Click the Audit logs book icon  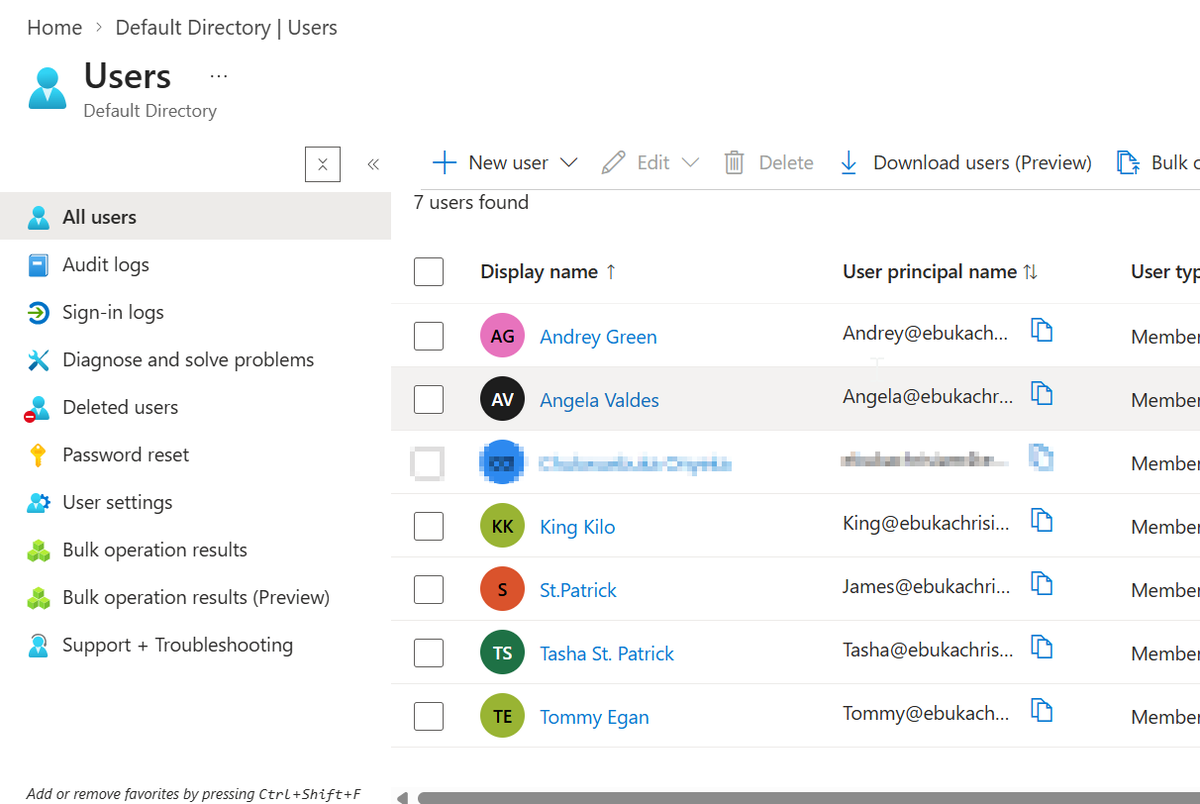point(38,265)
